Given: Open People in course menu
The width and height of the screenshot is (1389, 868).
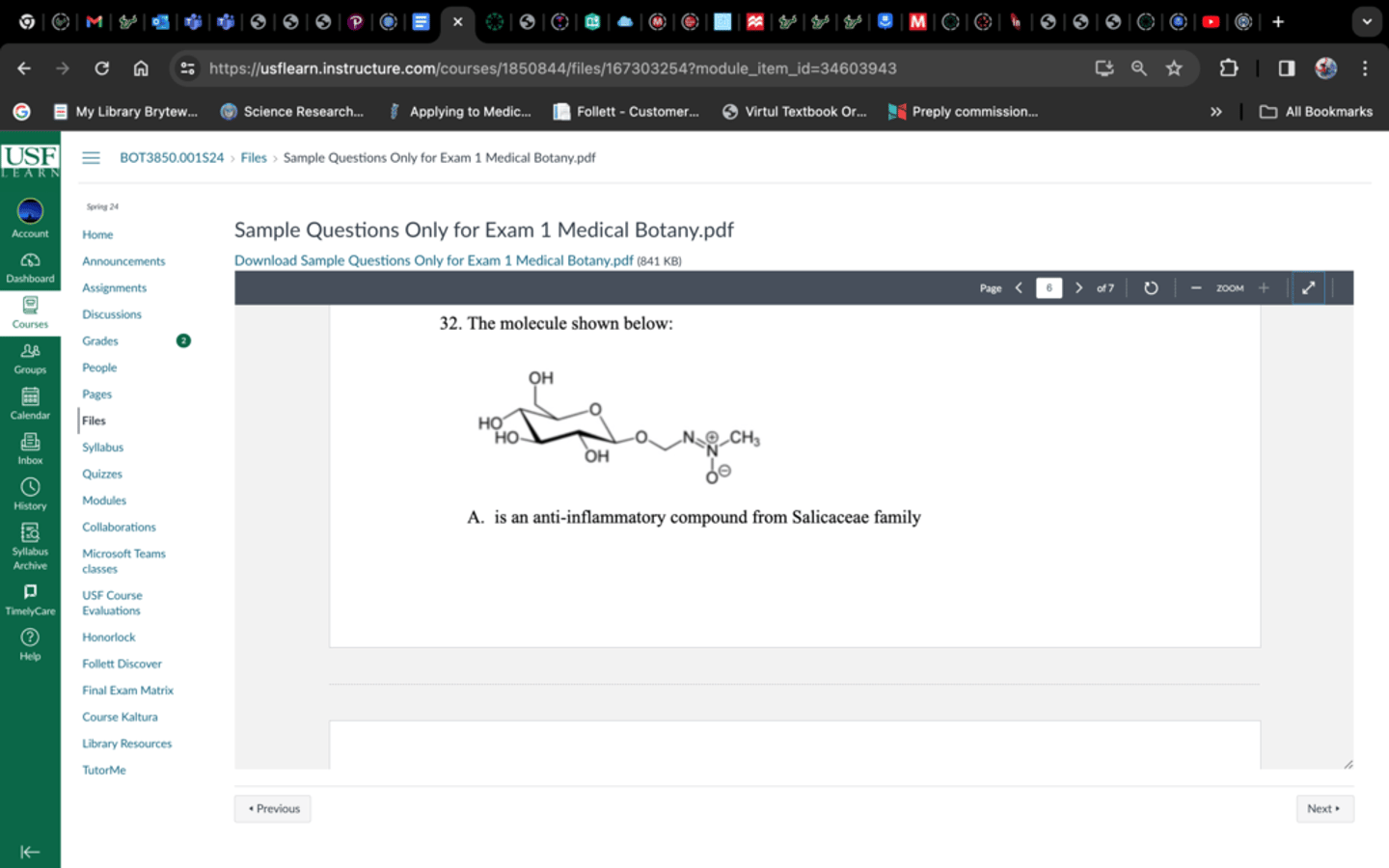Looking at the screenshot, I should (x=99, y=367).
